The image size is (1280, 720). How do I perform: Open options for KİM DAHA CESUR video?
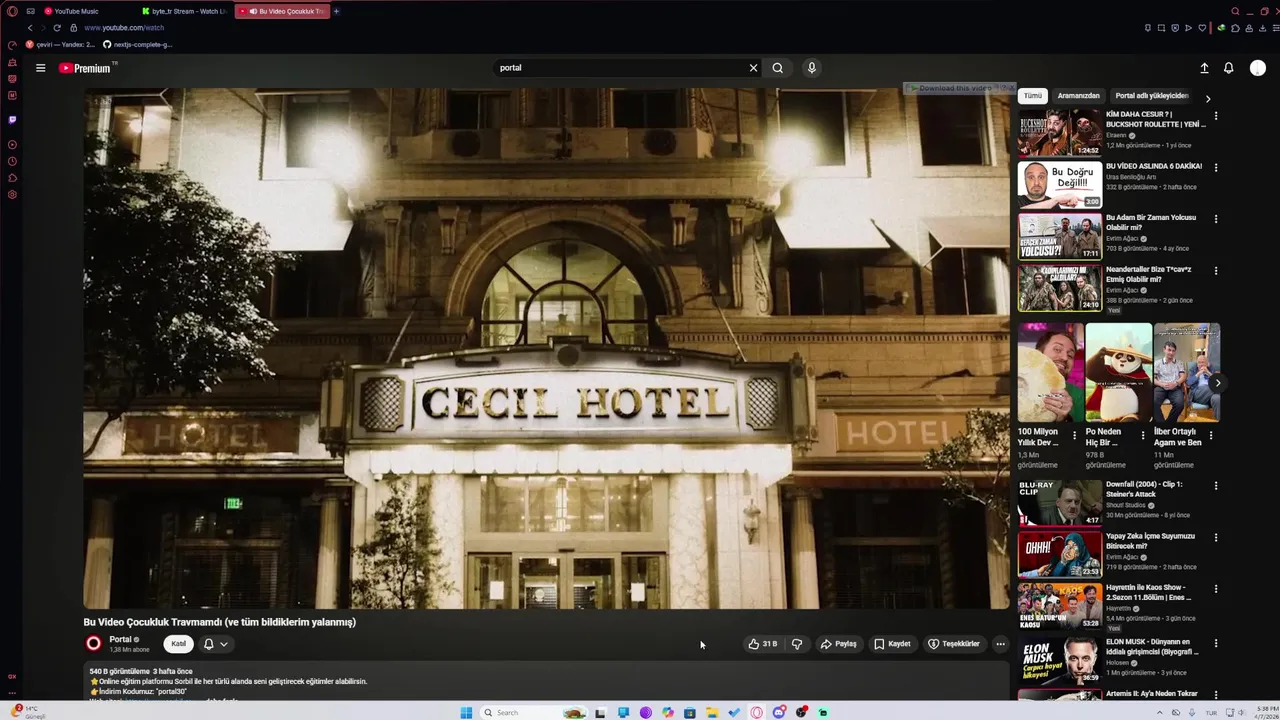(1216, 117)
